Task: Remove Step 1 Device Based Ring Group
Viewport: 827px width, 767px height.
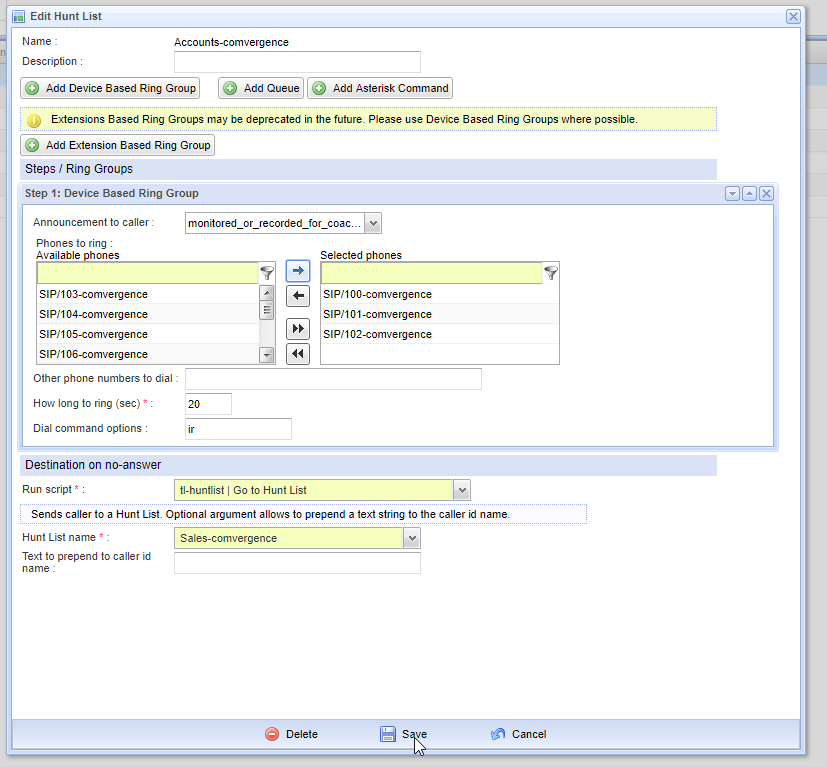Action: tap(766, 193)
